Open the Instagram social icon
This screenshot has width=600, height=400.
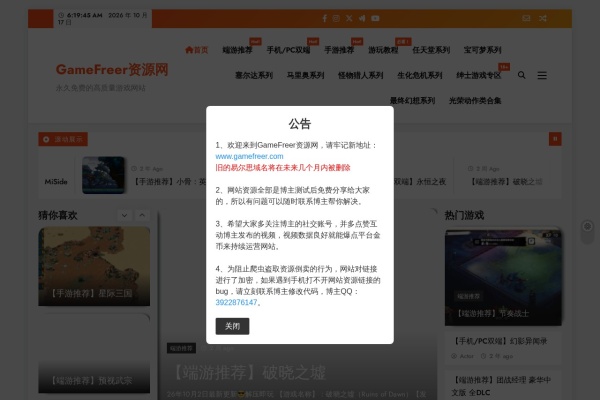point(336,18)
